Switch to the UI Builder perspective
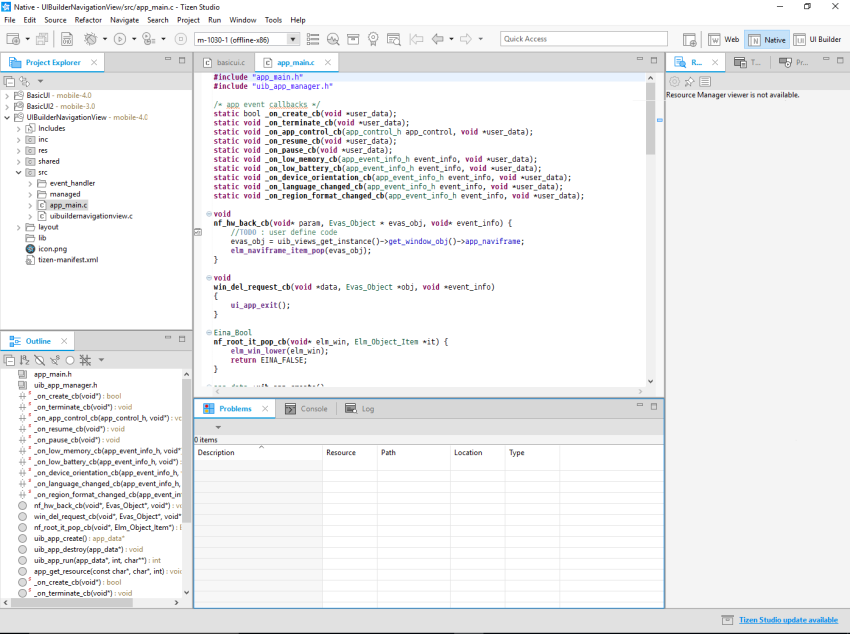 click(x=822, y=39)
